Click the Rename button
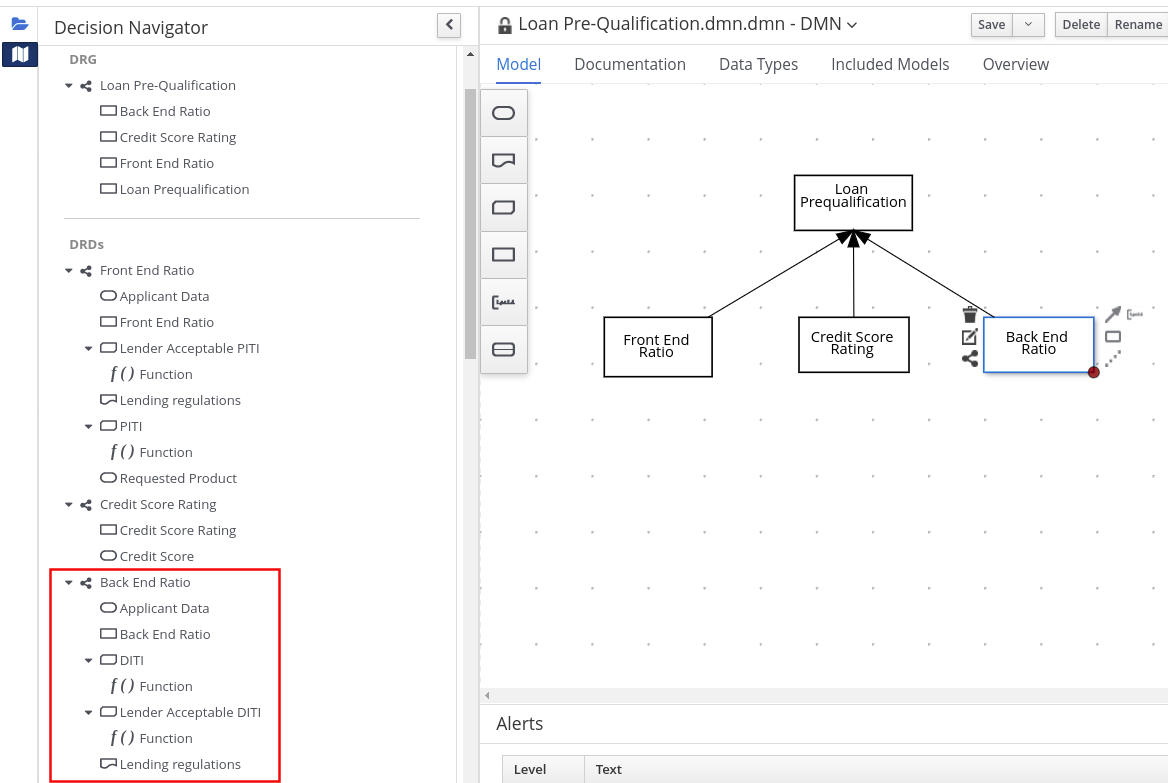Image resolution: width=1168 pixels, height=783 pixels. point(1138,25)
